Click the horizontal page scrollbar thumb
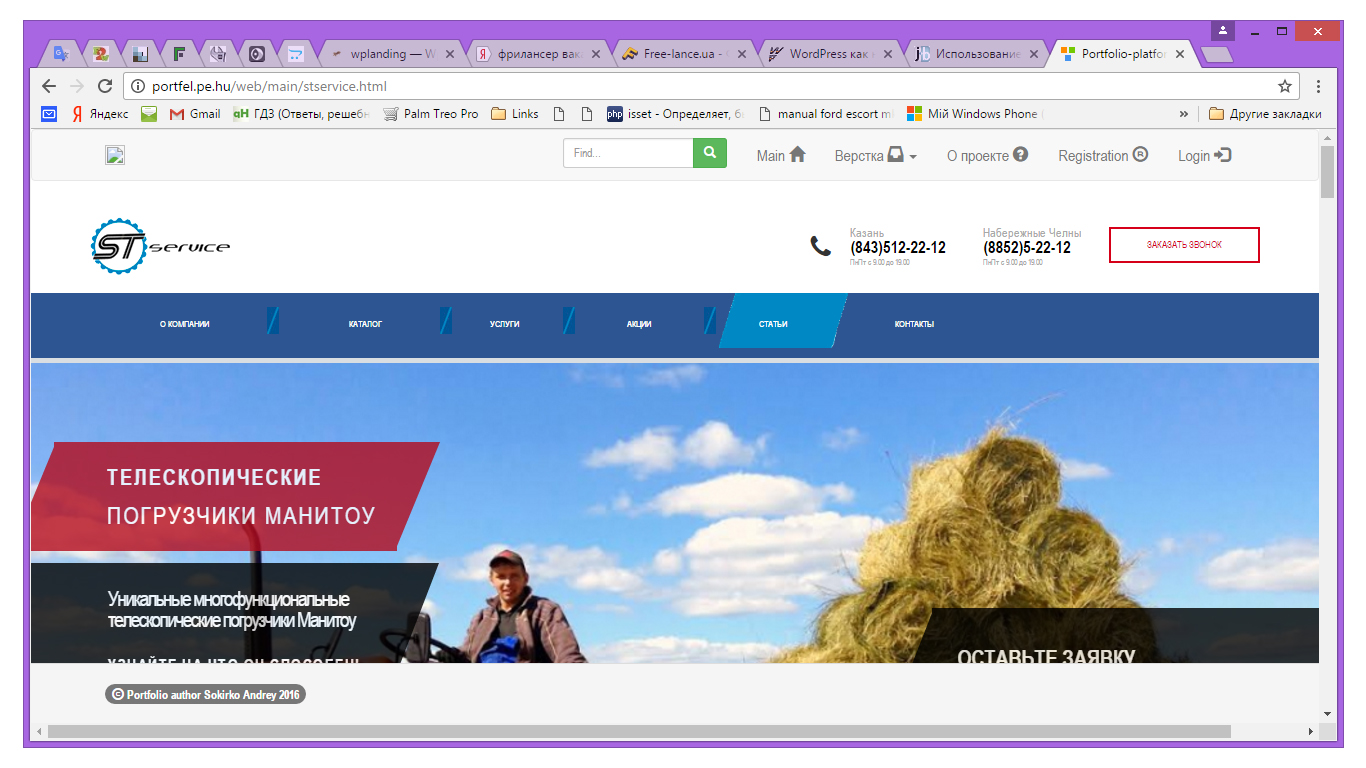Viewport: 1366px width, 768px height. click(638, 731)
